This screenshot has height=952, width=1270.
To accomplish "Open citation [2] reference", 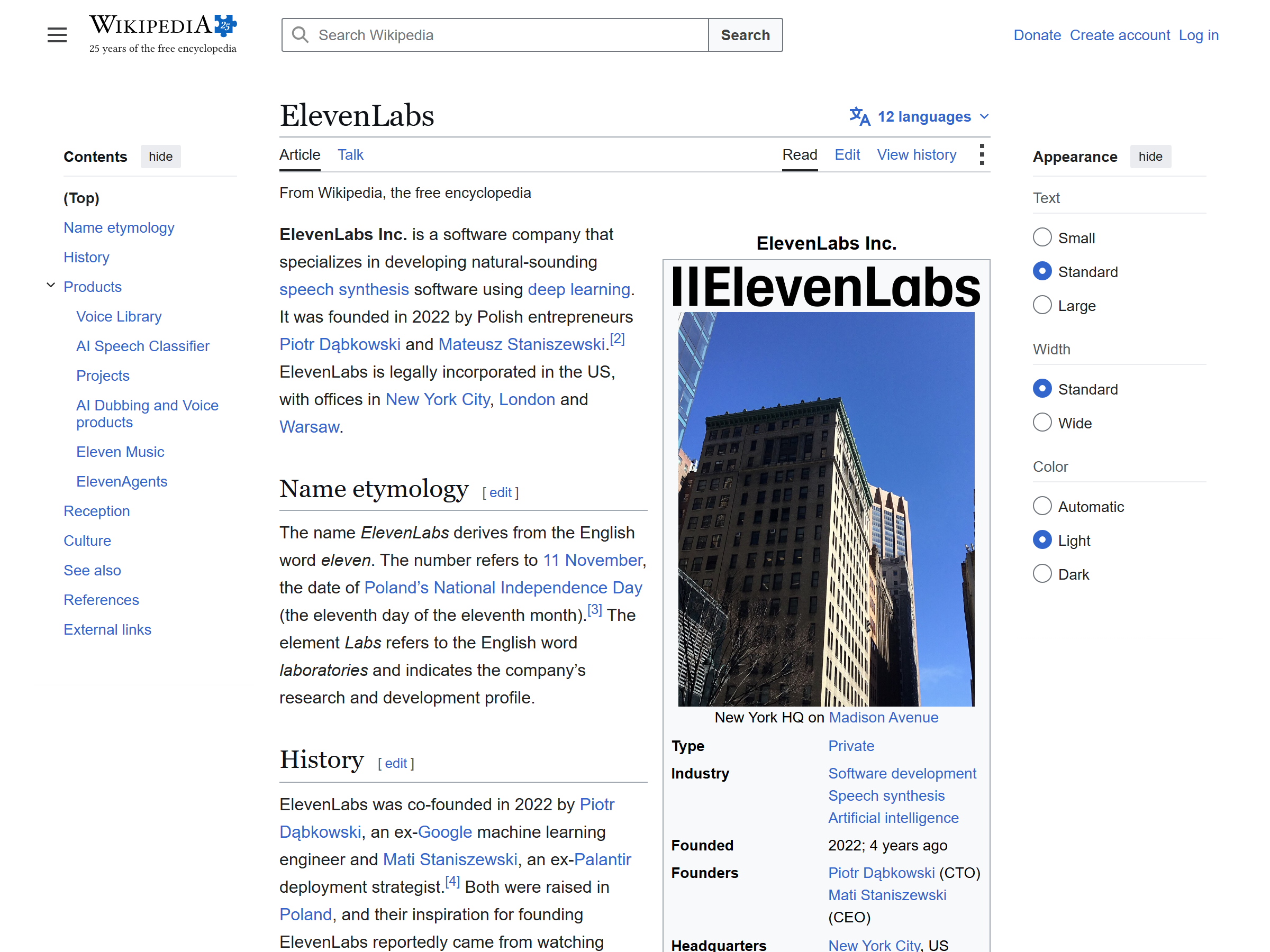I will click(617, 339).
